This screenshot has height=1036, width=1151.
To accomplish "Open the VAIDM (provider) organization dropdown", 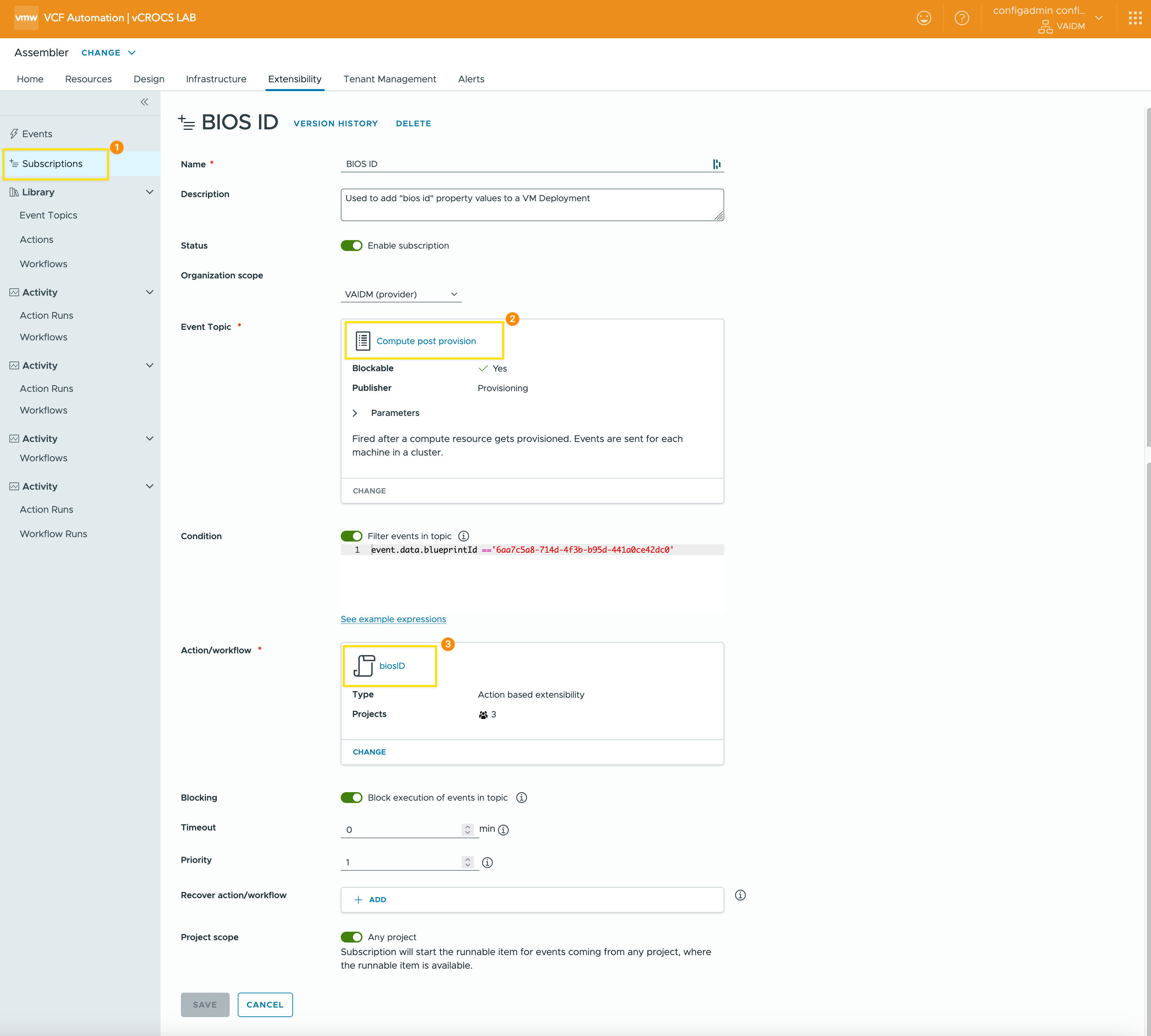I will point(401,294).
